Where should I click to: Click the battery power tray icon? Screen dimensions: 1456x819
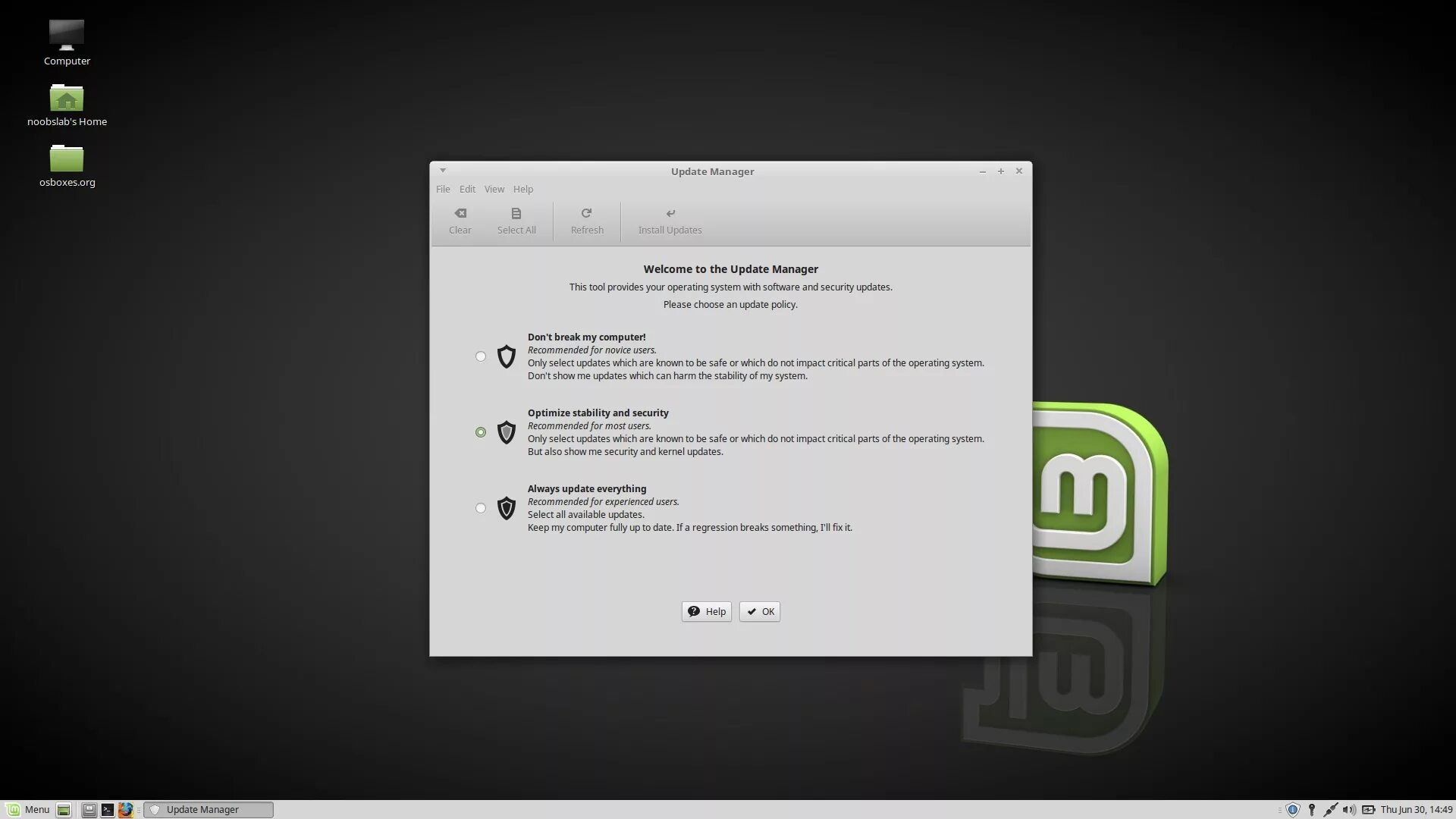[1368, 810]
